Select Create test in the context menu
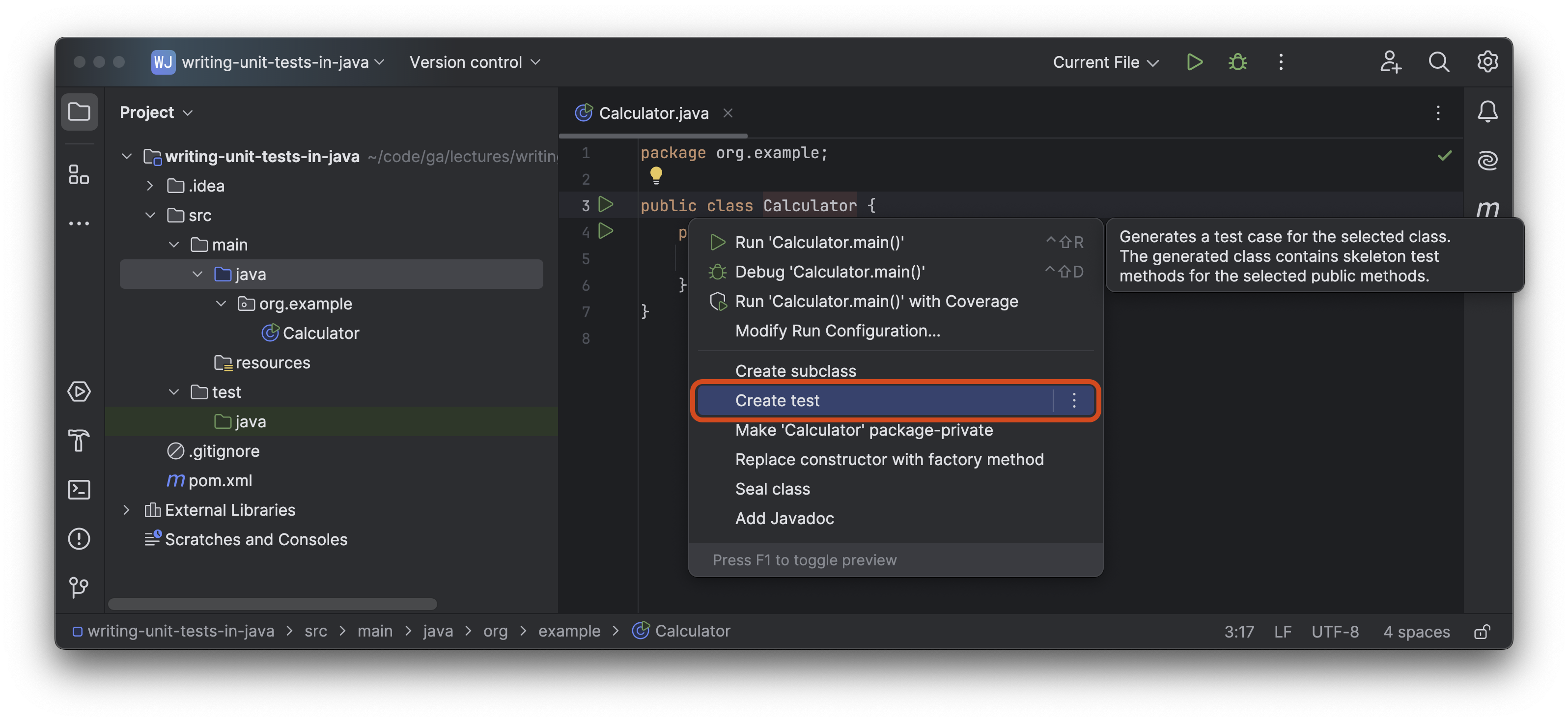This screenshot has height=722, width=1568. 777,401
